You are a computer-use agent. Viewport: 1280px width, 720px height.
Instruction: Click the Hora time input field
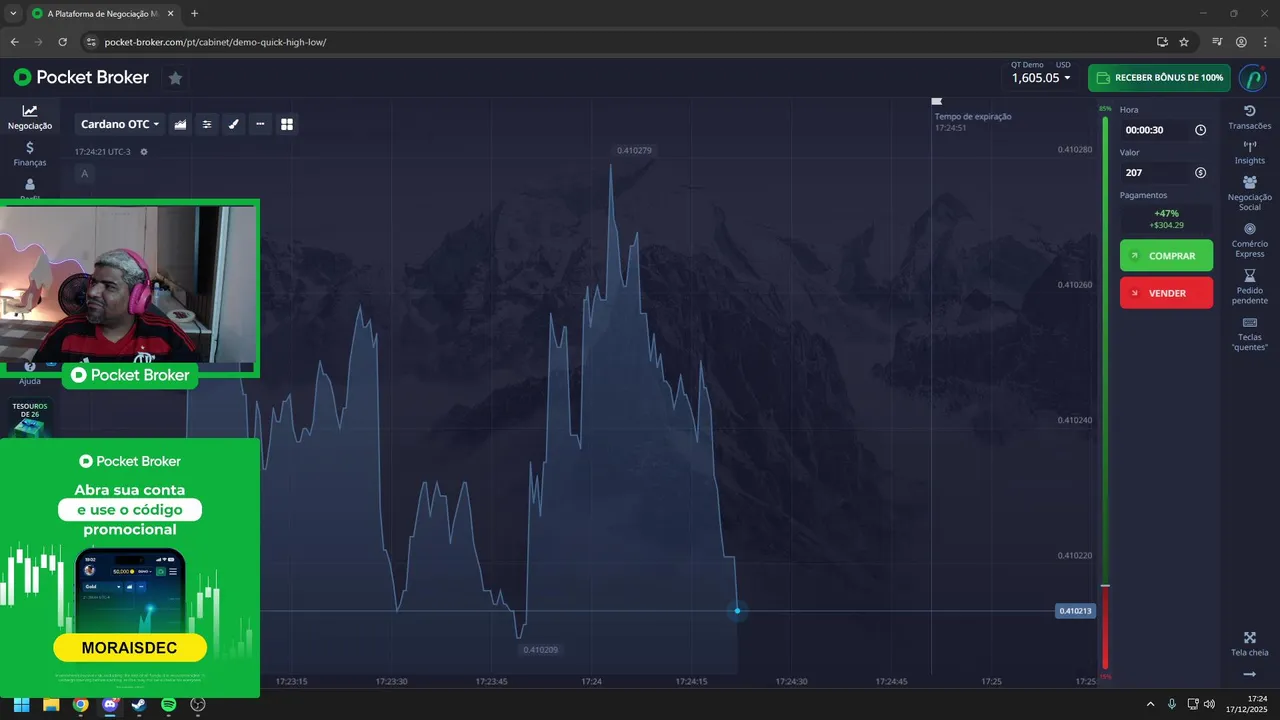[1156, 130]
